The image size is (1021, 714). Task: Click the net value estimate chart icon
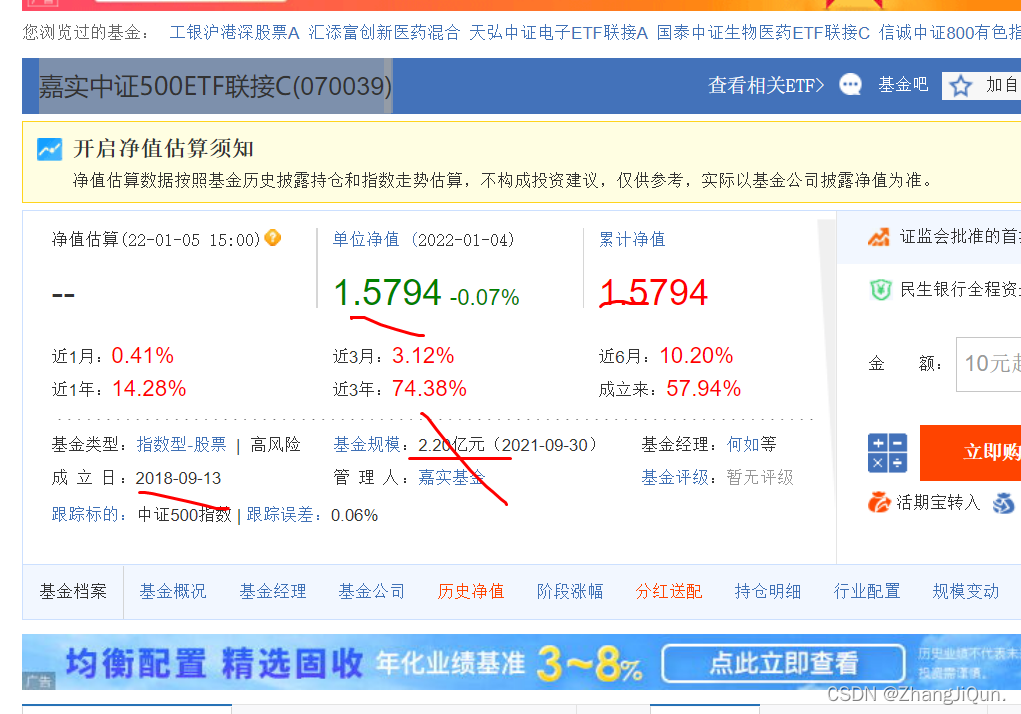point(49,149)
